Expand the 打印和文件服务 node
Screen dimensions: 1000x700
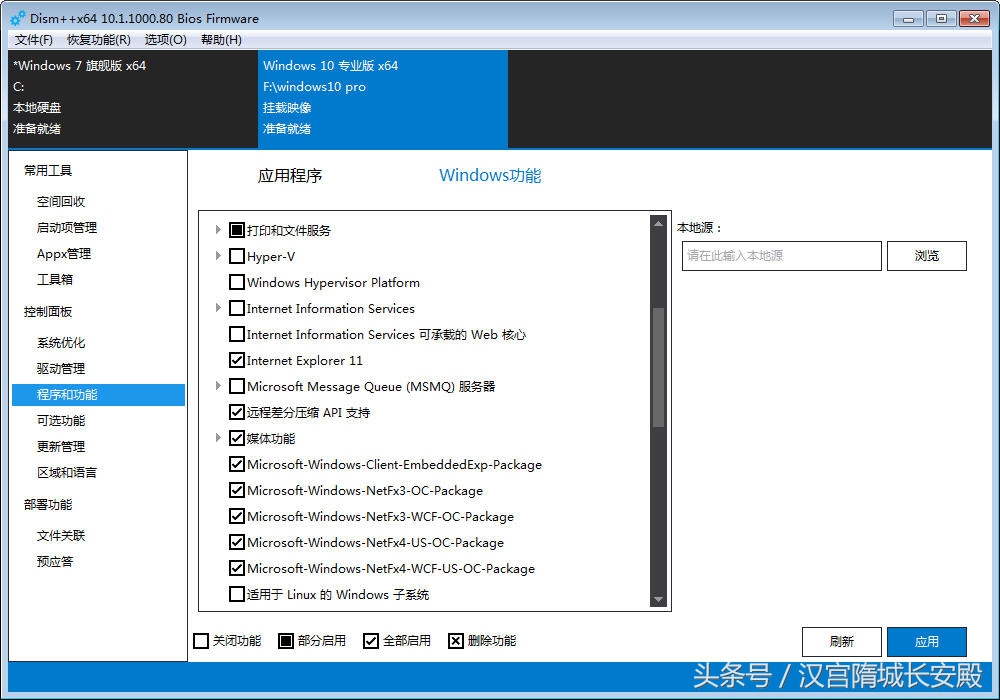[x=217, y=230]
